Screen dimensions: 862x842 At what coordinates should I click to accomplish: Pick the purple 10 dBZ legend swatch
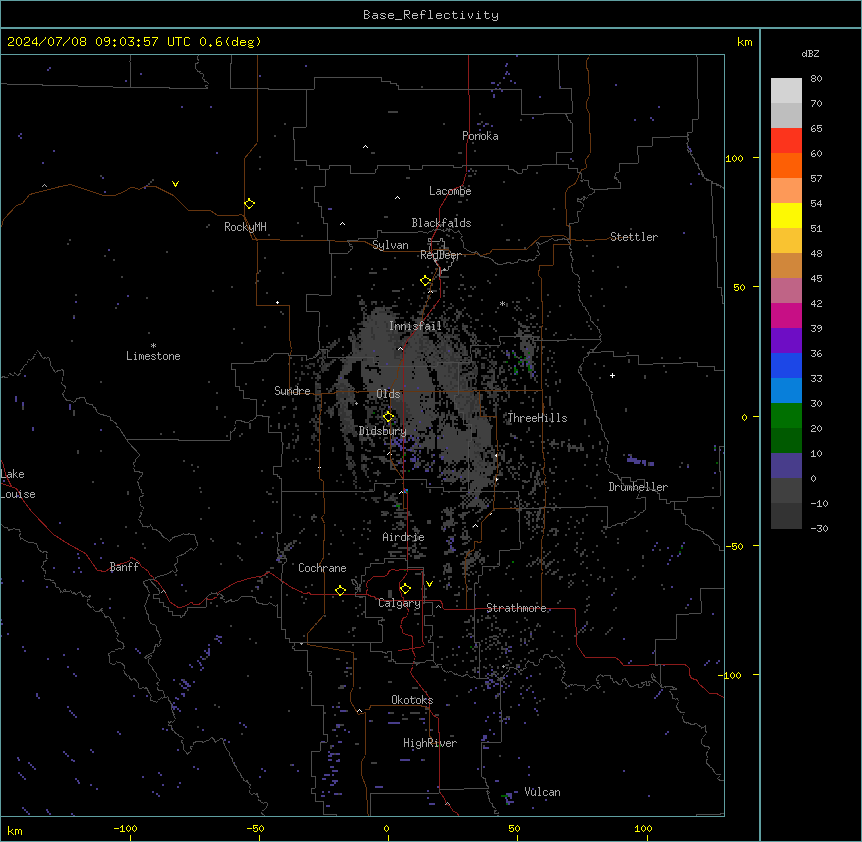click(x=786, y=466)
